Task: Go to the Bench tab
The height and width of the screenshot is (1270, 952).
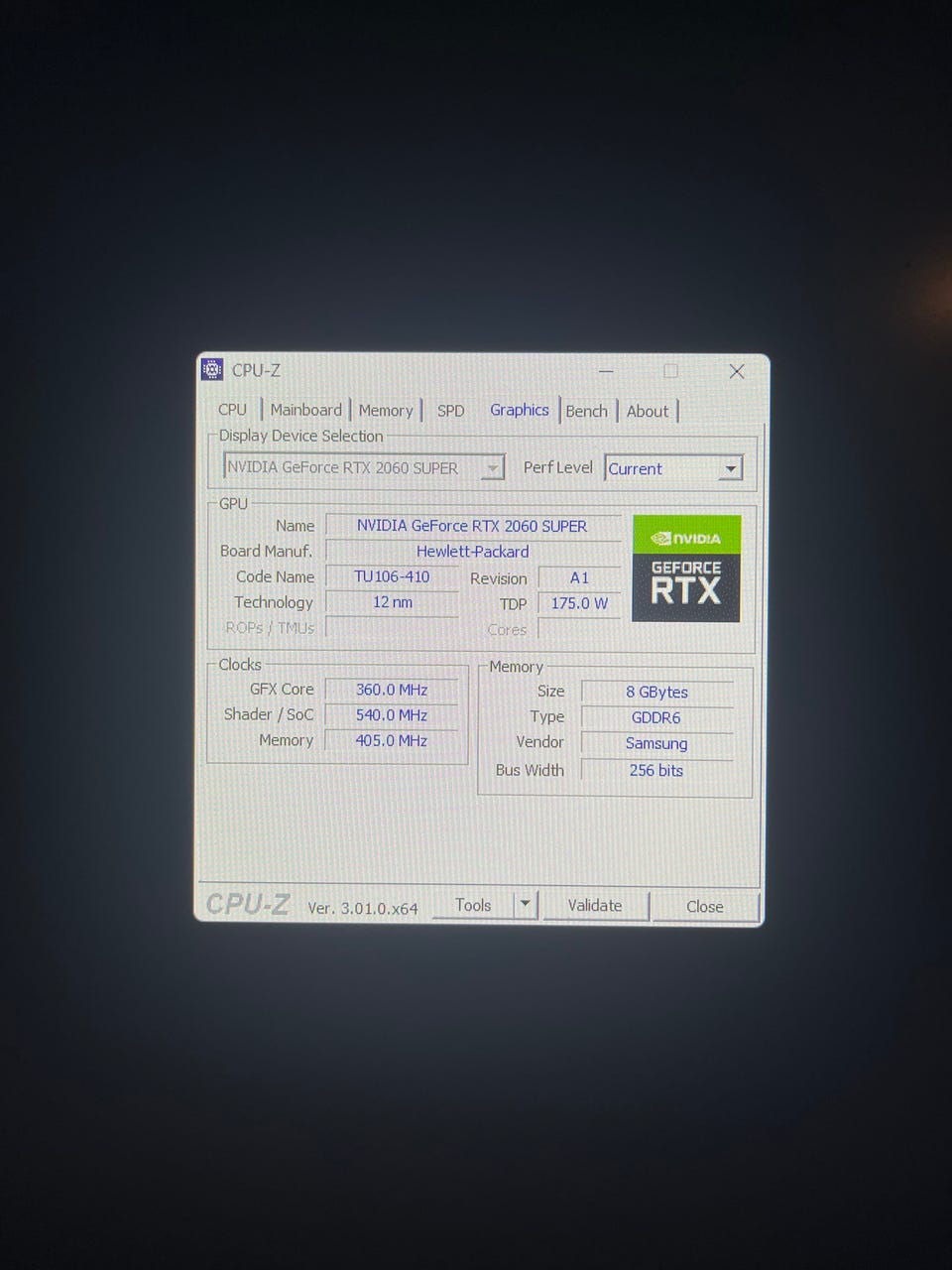Action: tap(586, 411)
